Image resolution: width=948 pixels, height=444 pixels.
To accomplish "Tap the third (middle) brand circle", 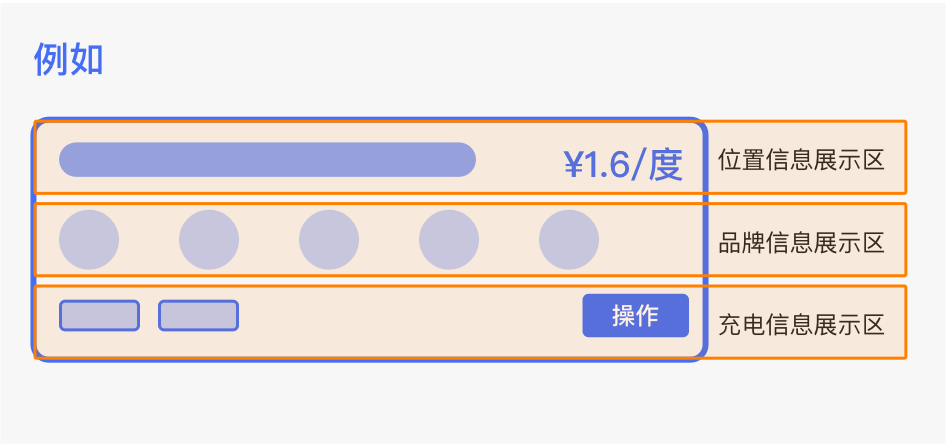I will (329, 240).
